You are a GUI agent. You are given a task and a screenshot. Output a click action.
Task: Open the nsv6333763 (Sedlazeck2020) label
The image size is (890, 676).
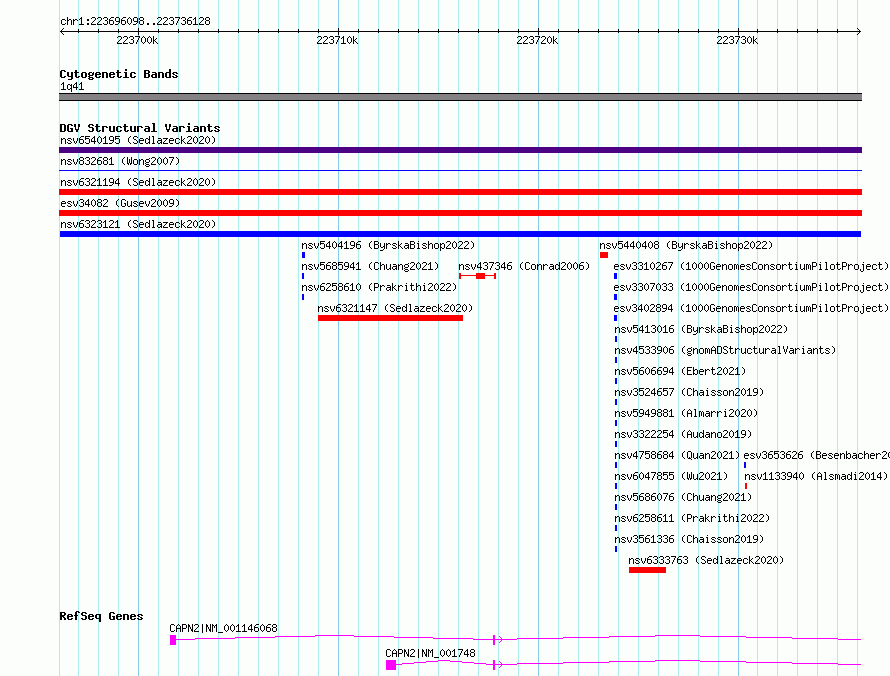coord(706,560)
